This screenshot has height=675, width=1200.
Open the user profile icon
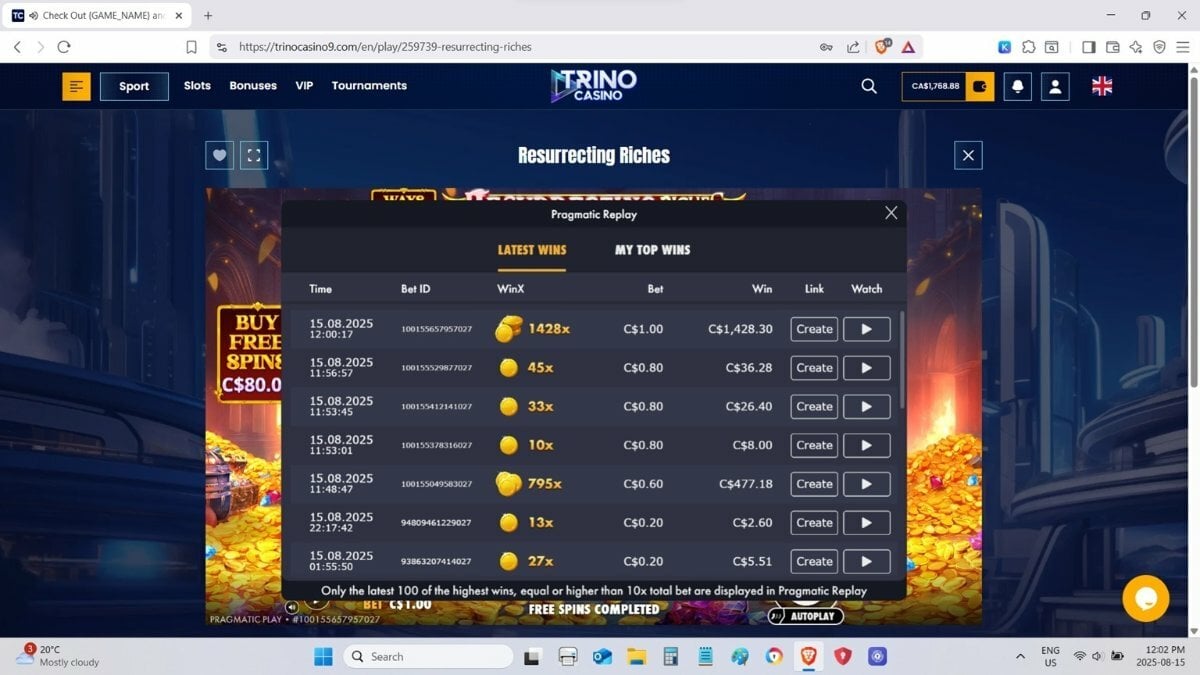(x=1055, y=86)
